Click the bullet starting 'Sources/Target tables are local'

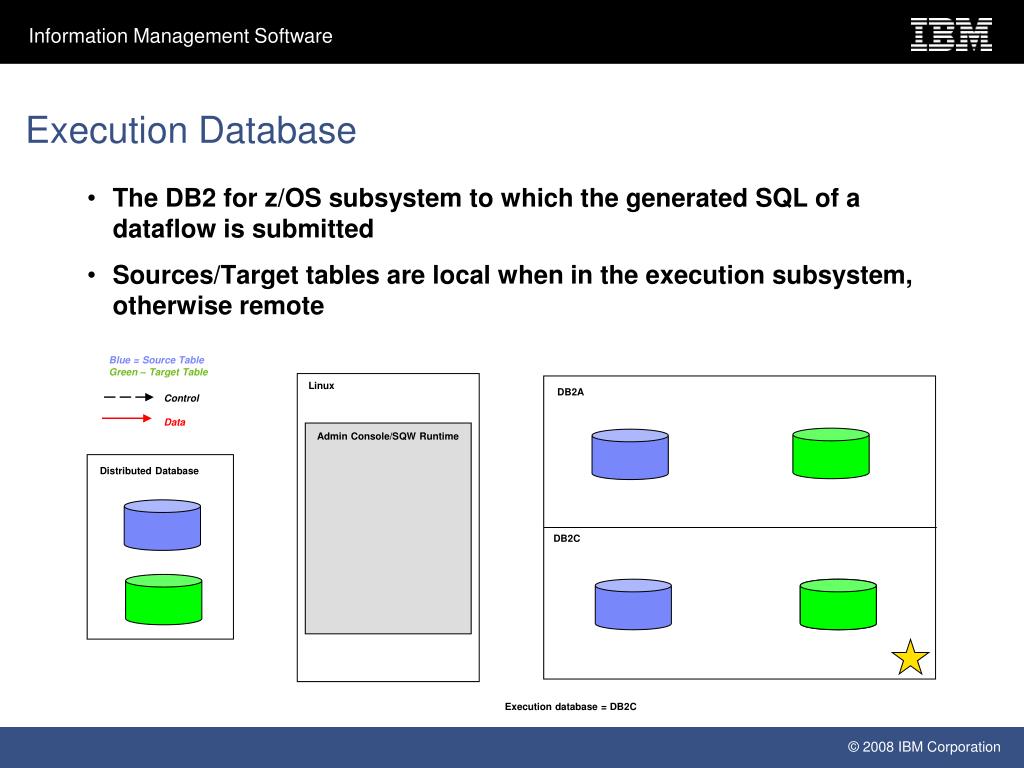(x=513, y=290)
